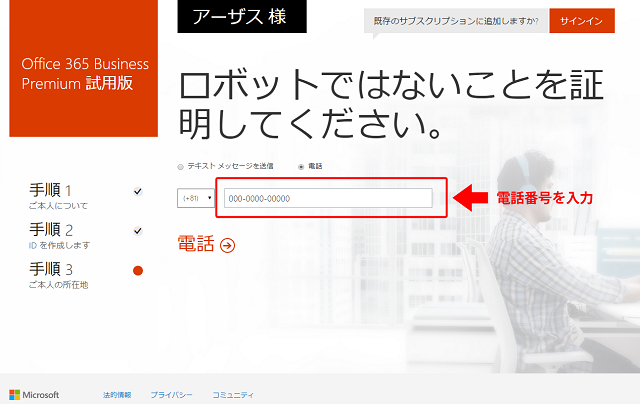Click the checkmark icon for 手順 1
This screenshot has width=640, height=404.
pyautogui.click(x=138, y=191)
